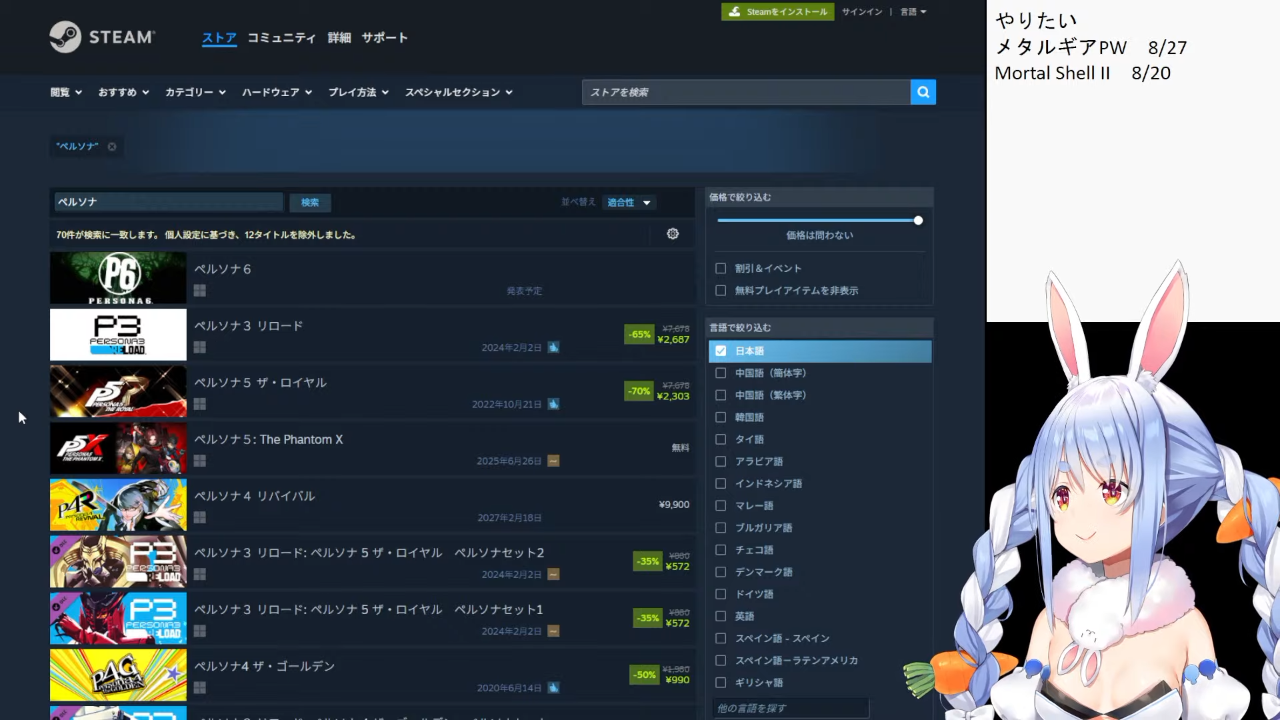Expand the ハードウェア dropdown menu
This screenshot has height=720, width=1280.
(x=277, y=92)
